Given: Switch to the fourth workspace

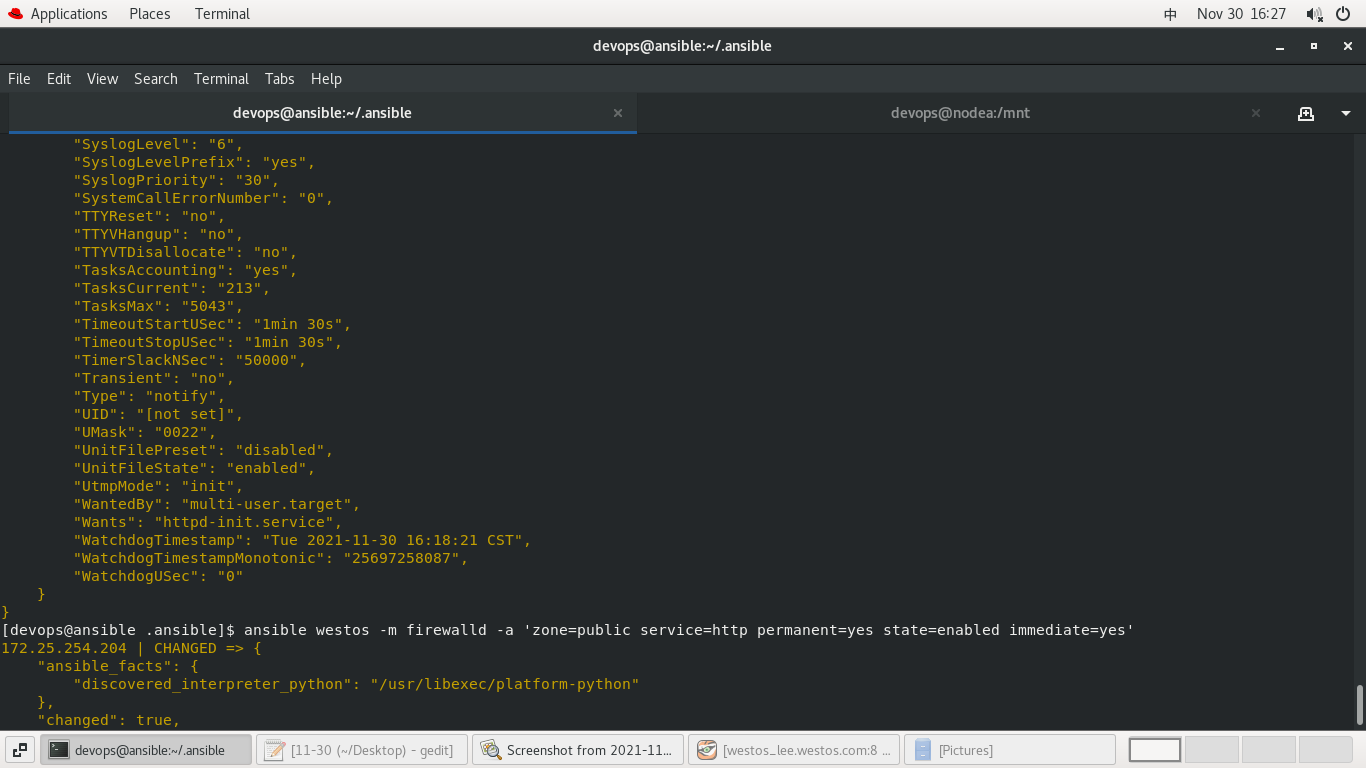Looking at the screenshot, I should point(1326,750).
